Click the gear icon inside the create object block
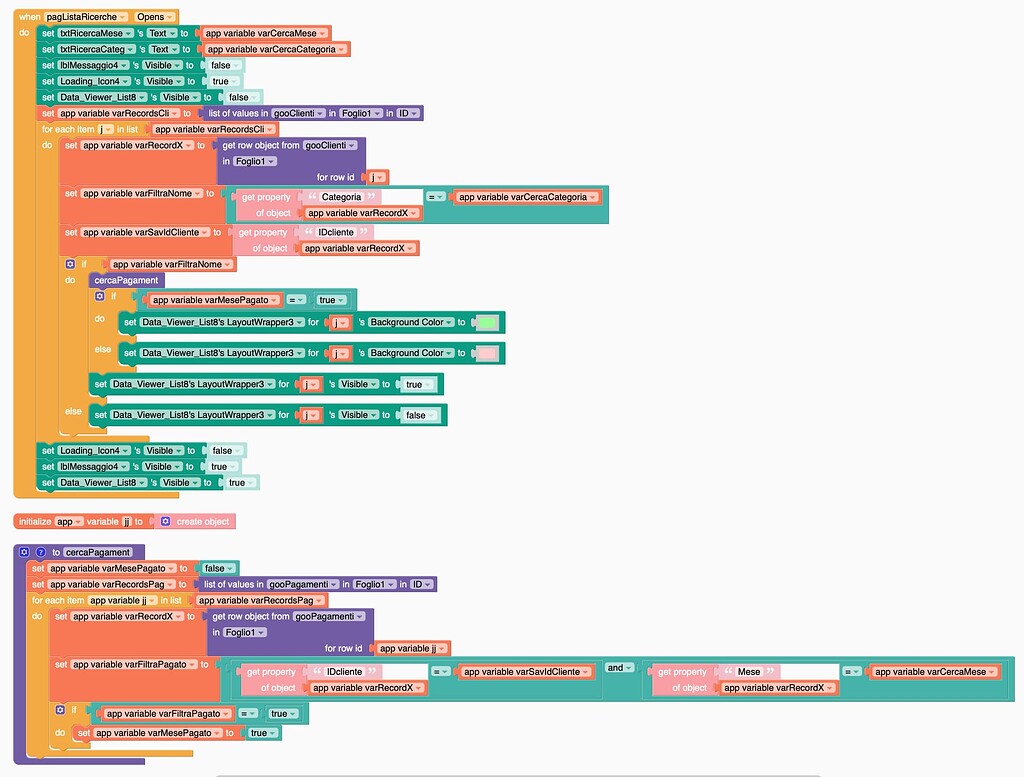The width and height of the screenshot is (1024, 777). point(167,521)
